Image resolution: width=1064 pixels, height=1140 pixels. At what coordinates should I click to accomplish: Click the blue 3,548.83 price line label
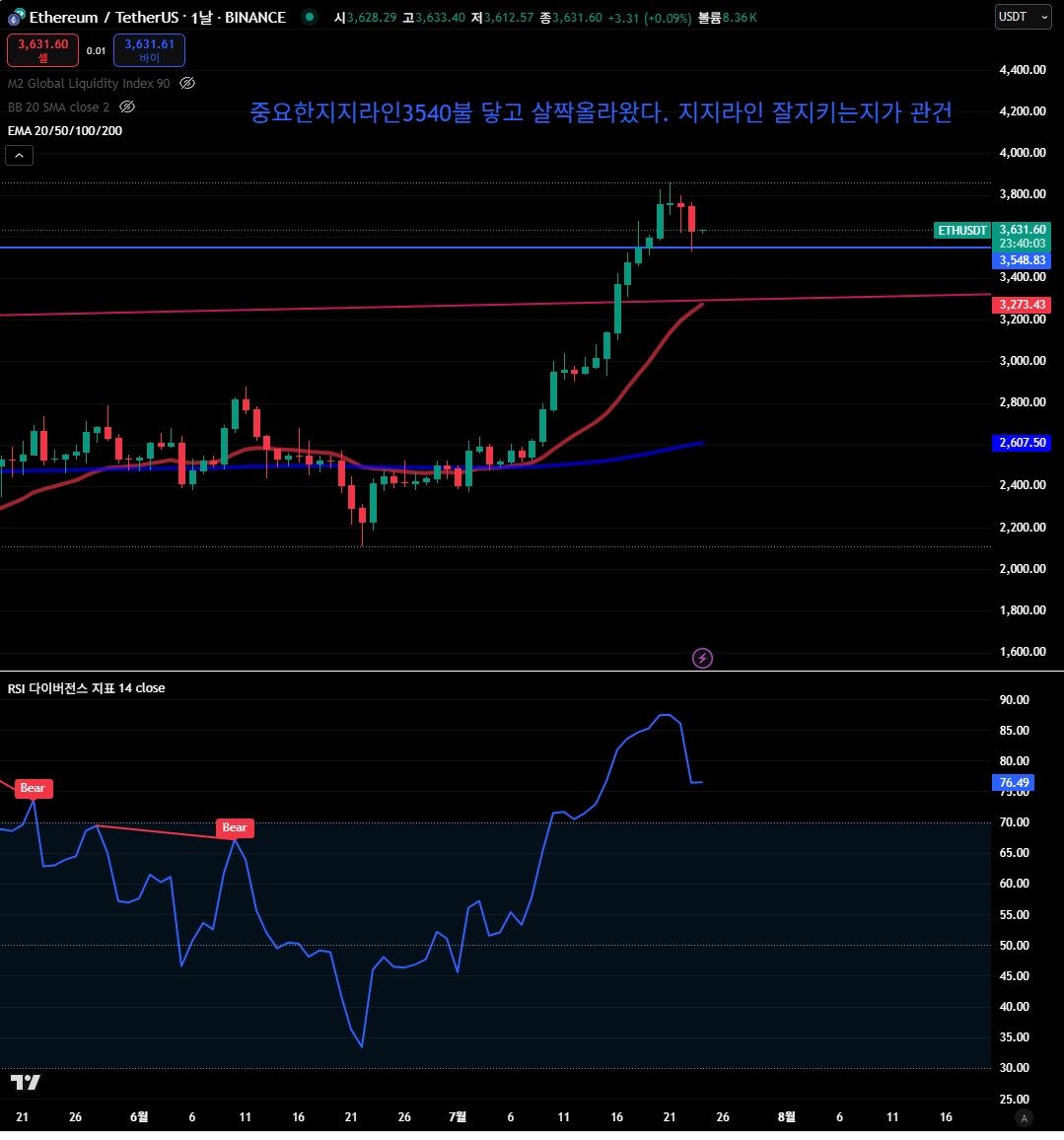click(x=1022, y=260)
